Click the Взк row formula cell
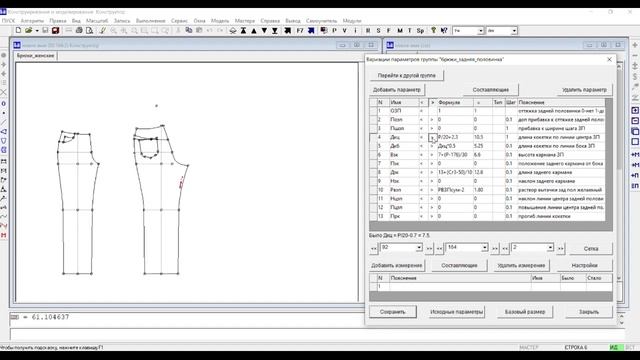Viewport: 640px width, 360px height. (x=455, y=155)
